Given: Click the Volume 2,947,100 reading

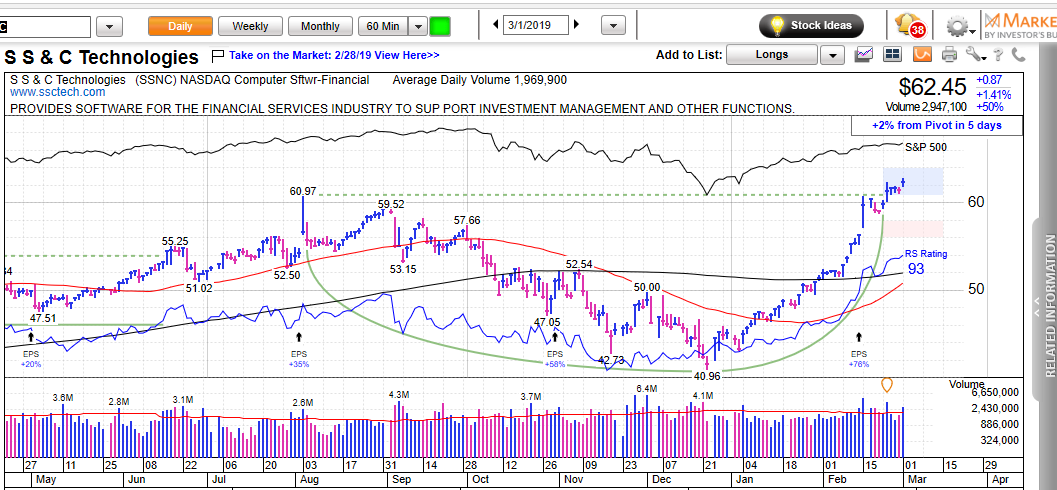Looking at the screenshot, I should point(928,107).
